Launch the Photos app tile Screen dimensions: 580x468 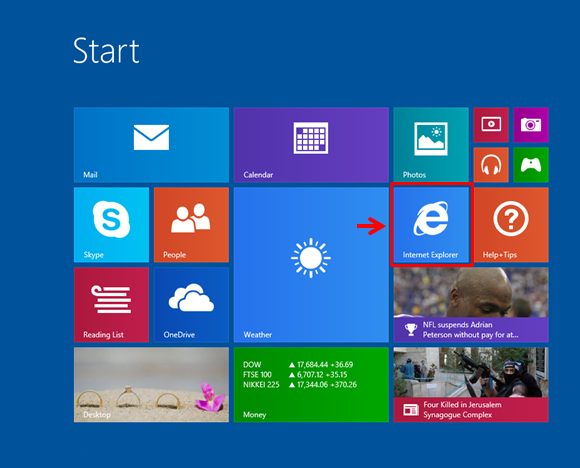click(x=431, y=145)
